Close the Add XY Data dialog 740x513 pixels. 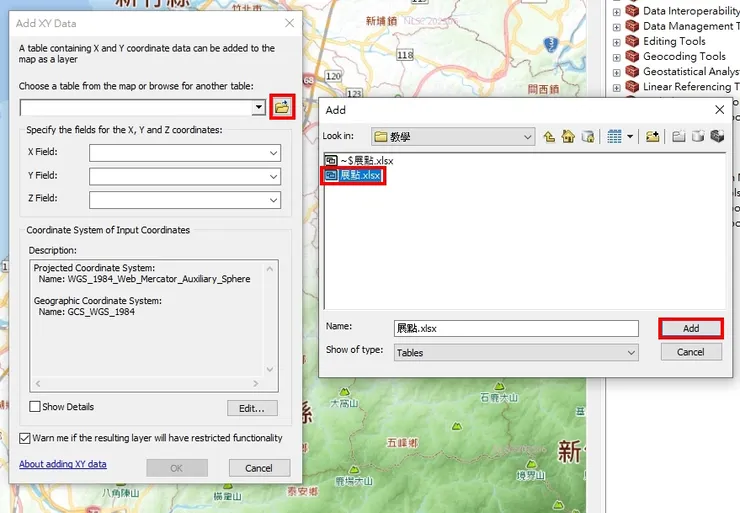(289, 23)
